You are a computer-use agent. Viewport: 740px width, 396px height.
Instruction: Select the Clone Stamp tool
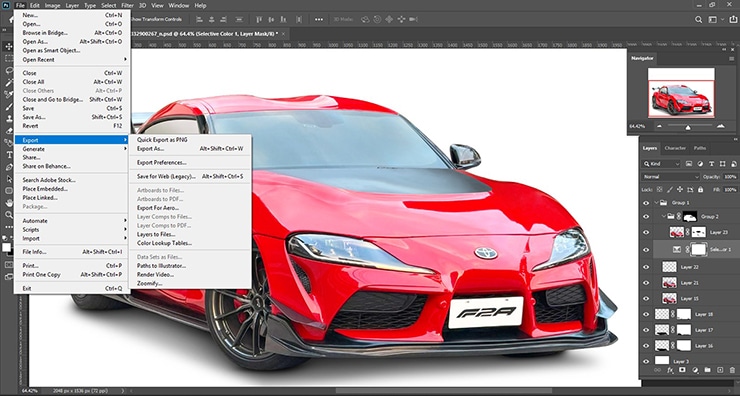8,118
